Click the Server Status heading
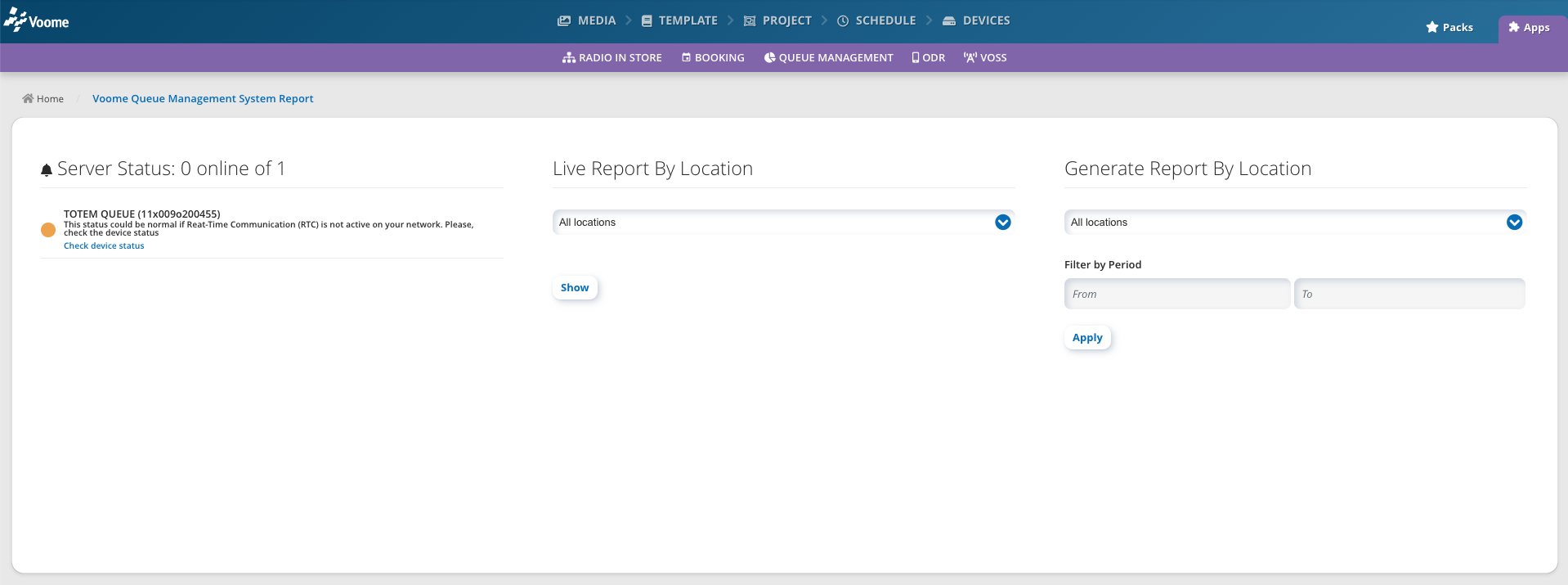 pyautogui.click(x=172, y=169)
